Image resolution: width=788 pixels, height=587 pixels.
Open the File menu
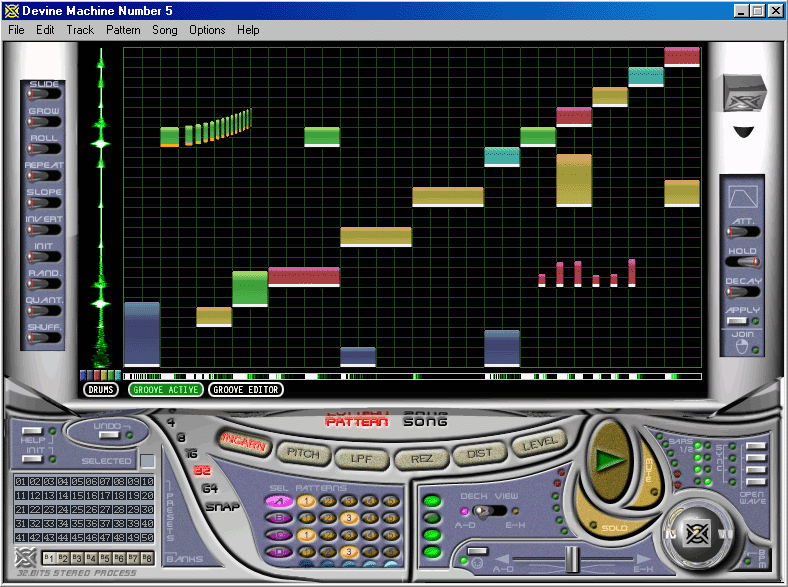click(x=16, y=30)
